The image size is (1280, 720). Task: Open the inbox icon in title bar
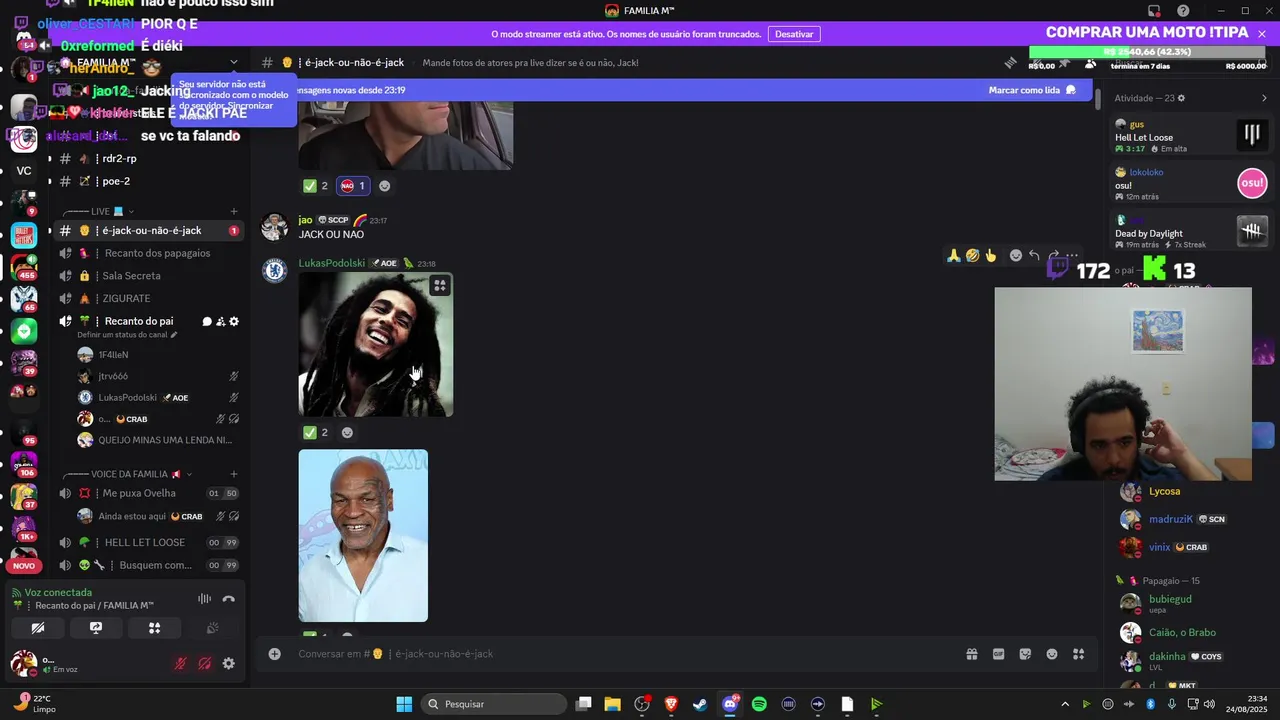1154,11
